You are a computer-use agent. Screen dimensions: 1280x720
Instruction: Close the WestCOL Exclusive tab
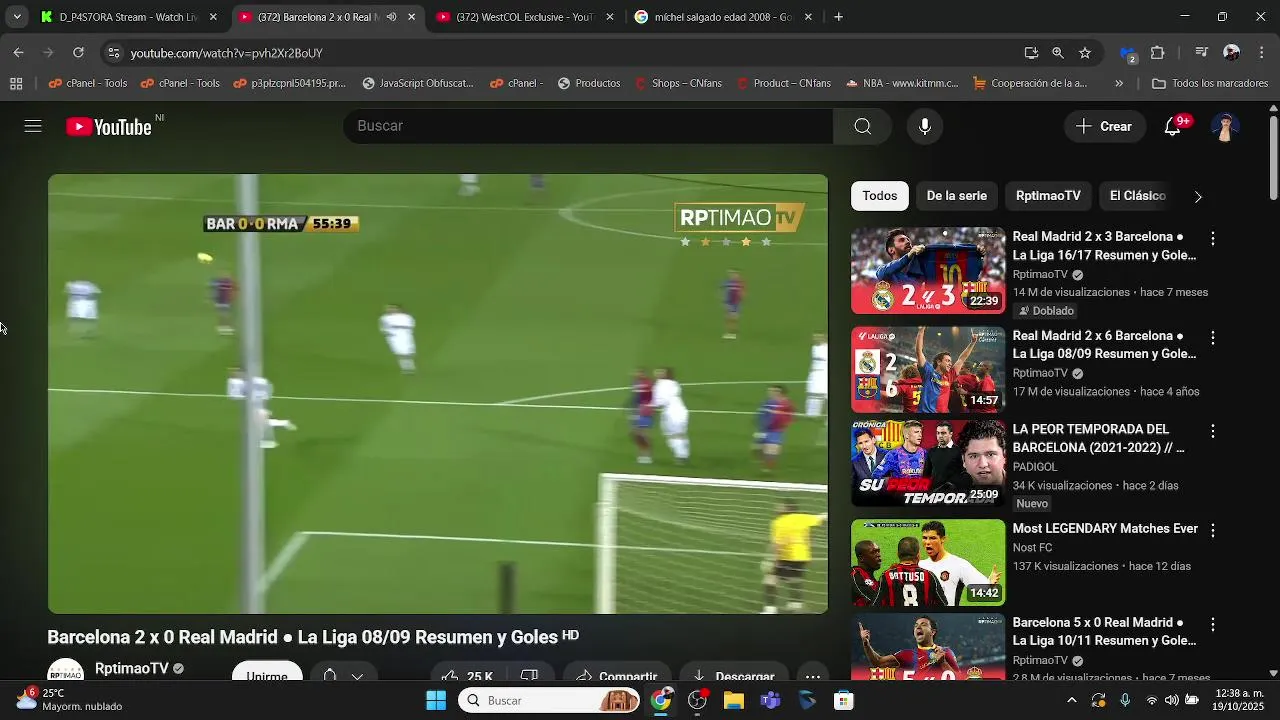pos(609,17)
